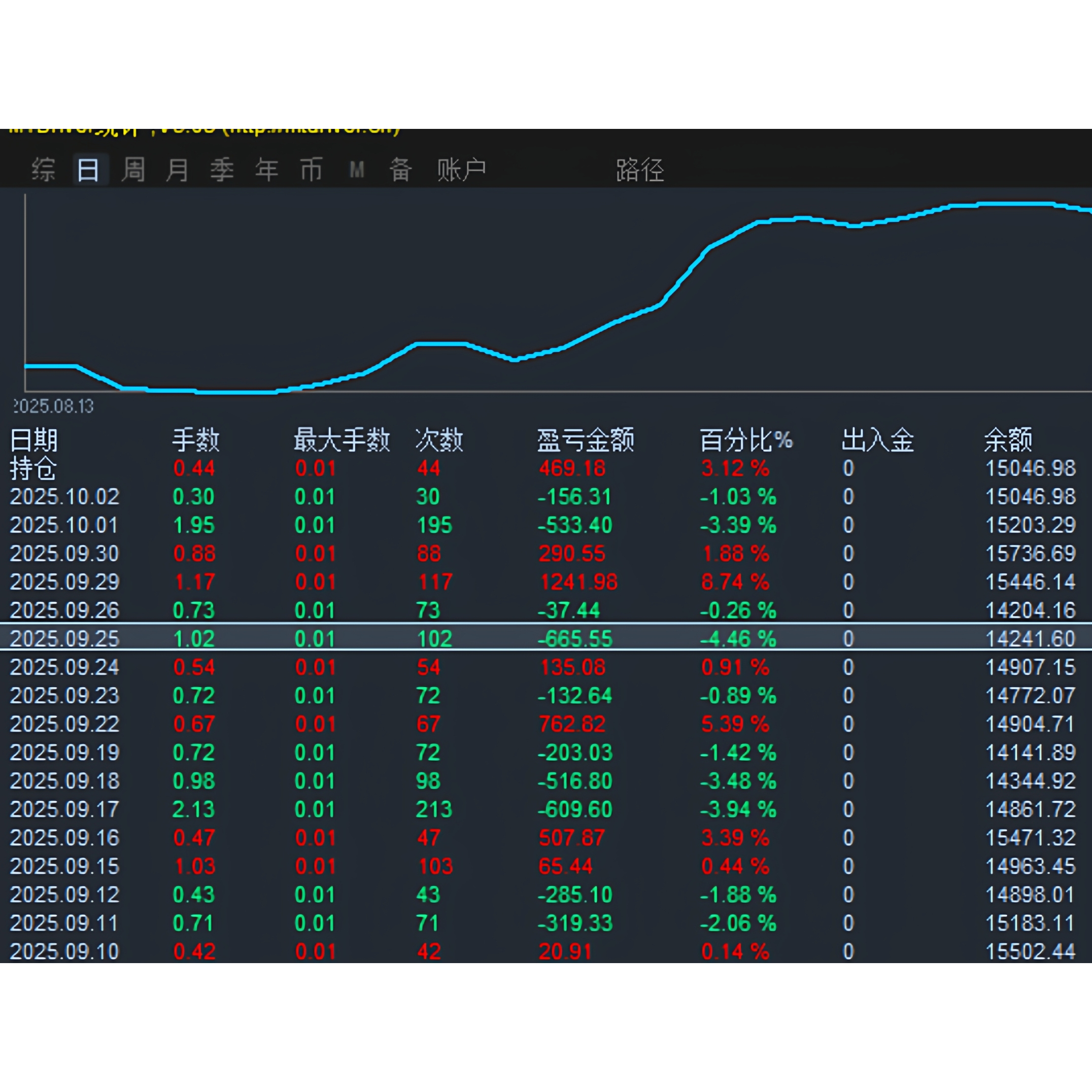Click the M tab
This screenshot has width=1092, height=1092.
pyautogui.click(x=357, y=169)
